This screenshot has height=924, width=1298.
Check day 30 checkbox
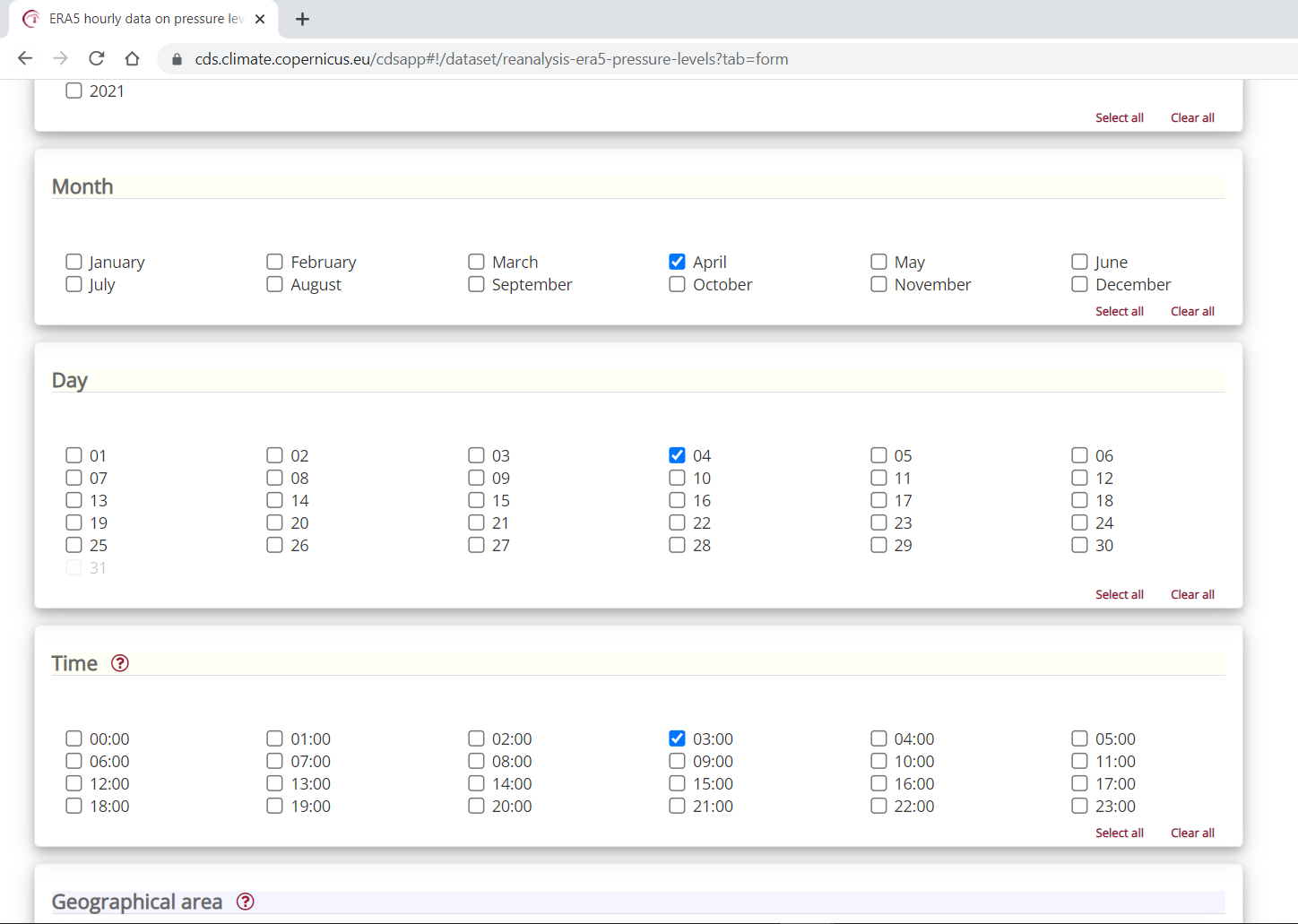pos(1079,545)
